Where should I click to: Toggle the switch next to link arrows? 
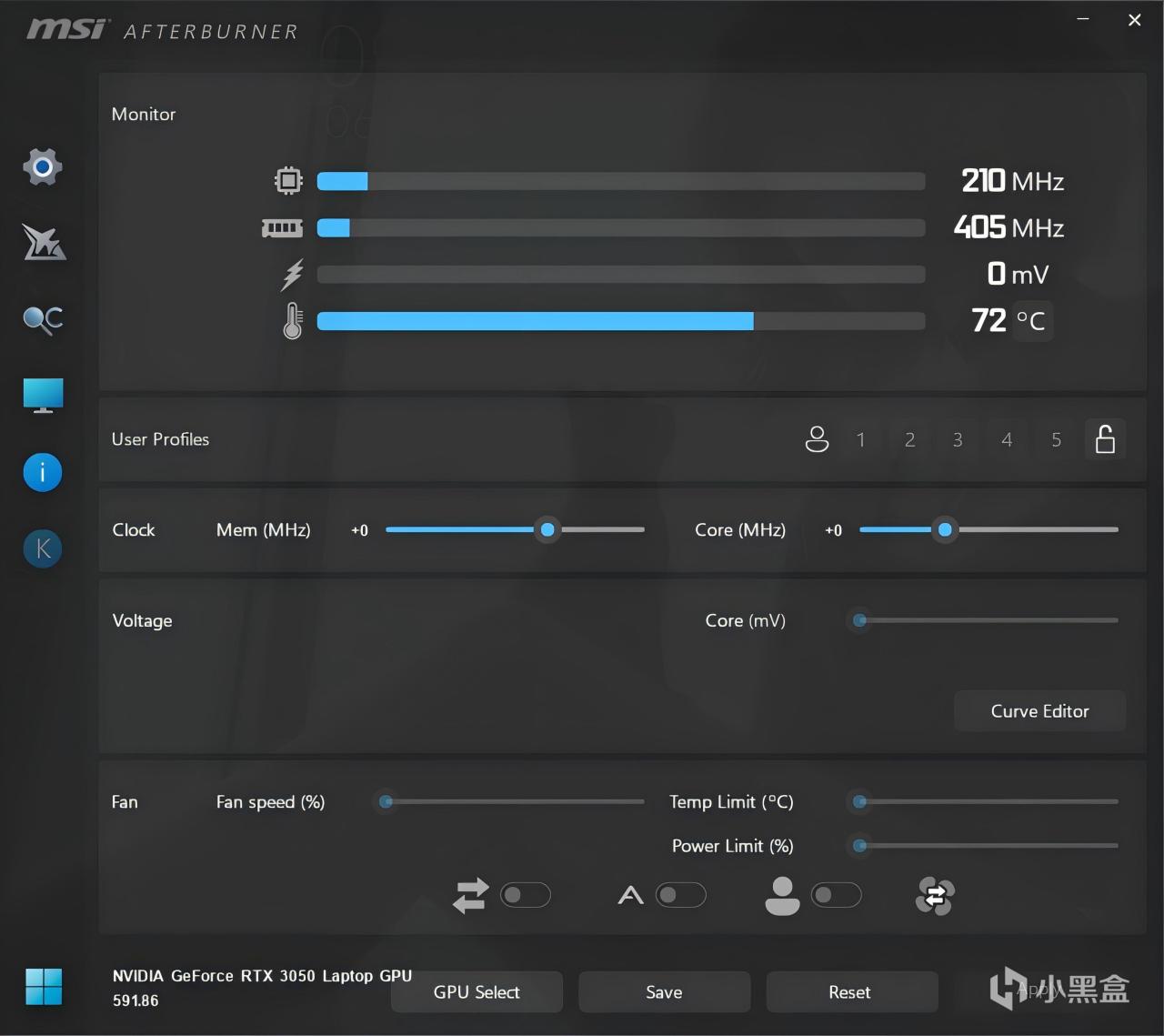(526, 895)
